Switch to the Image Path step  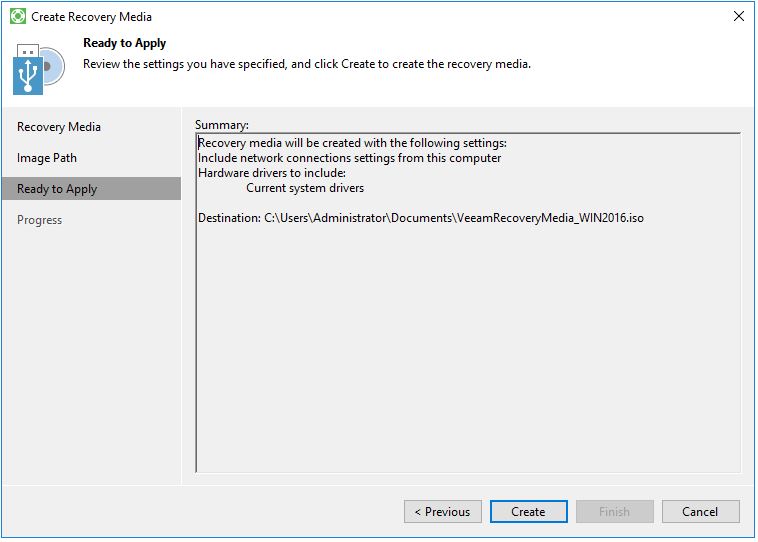[47, 158]
